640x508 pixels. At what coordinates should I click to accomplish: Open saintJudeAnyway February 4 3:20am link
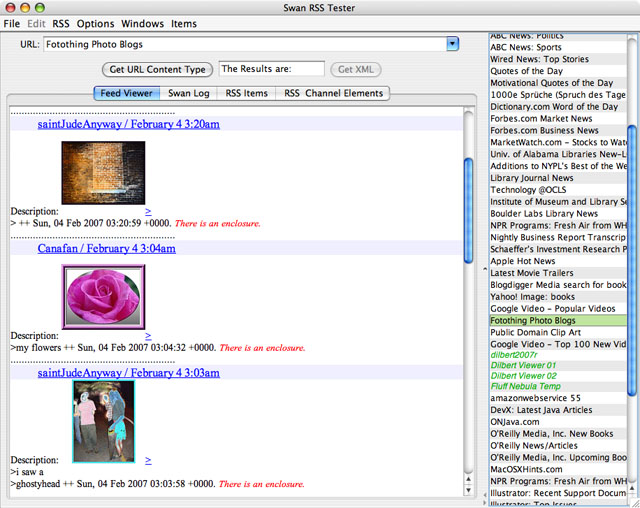(x=128, y=124)
